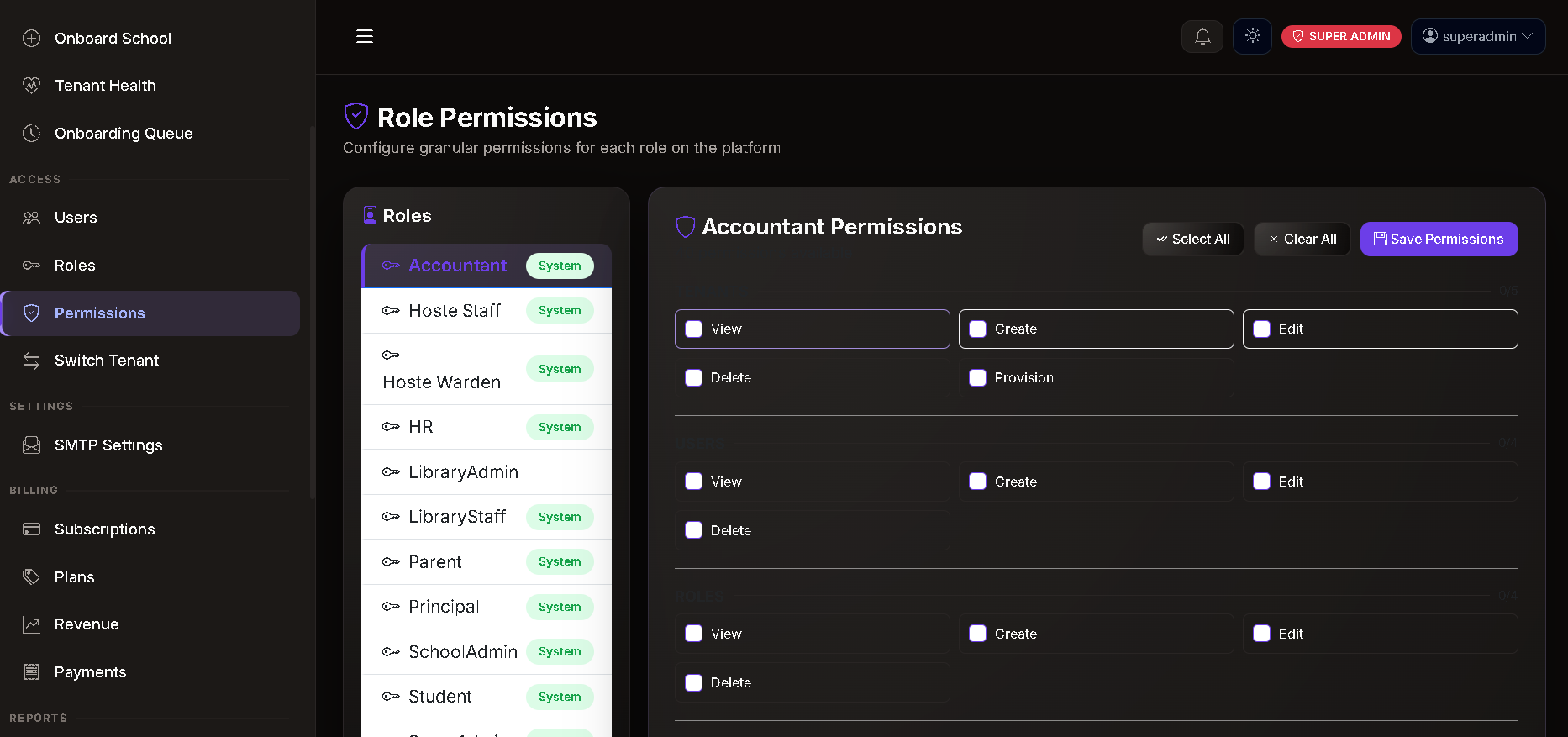Go to Tenant Health page
1568x737 pixels.
point(150,85)
